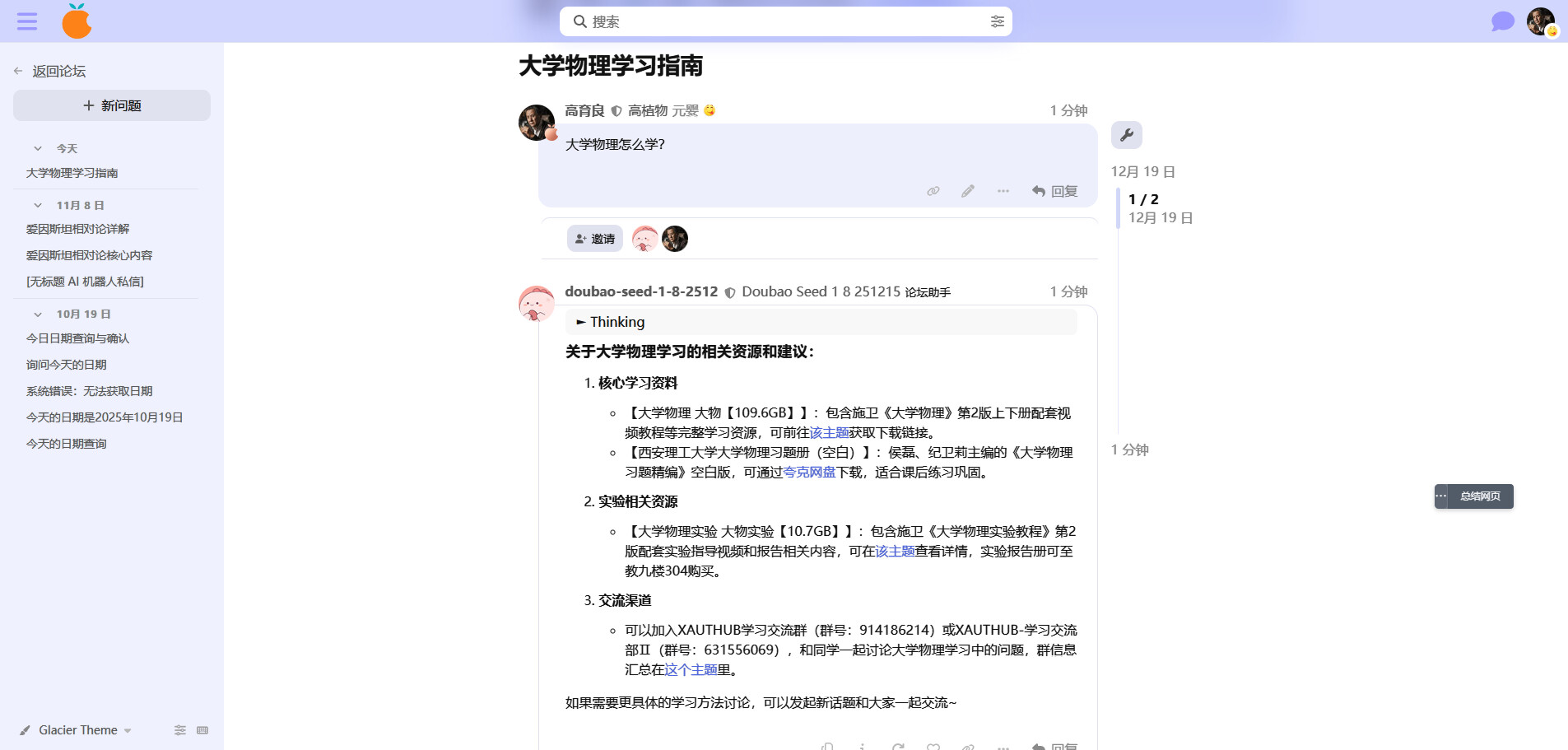
Task: Expand the Thinking disclosure section
Action: (610, 322)
